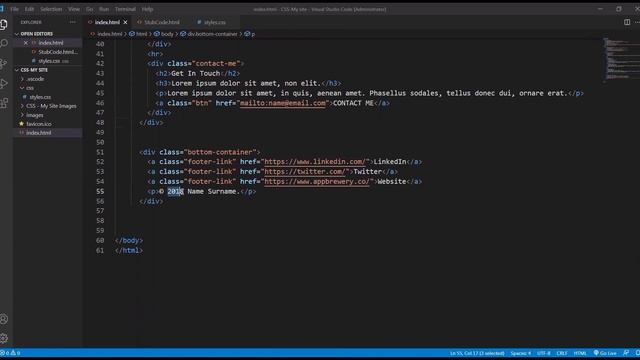
Task: Open the Extensions view
Action: point(4,103)
